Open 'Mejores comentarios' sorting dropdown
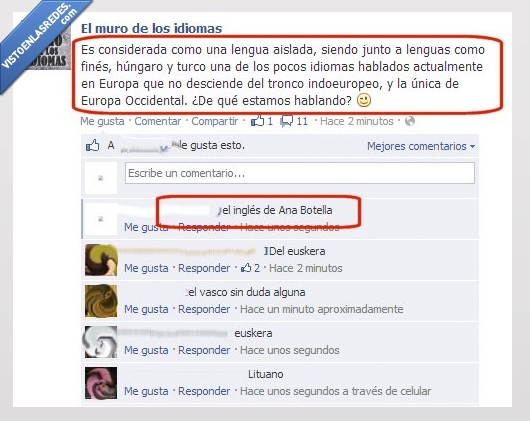 pyautogui.click(x=421, y=146)
